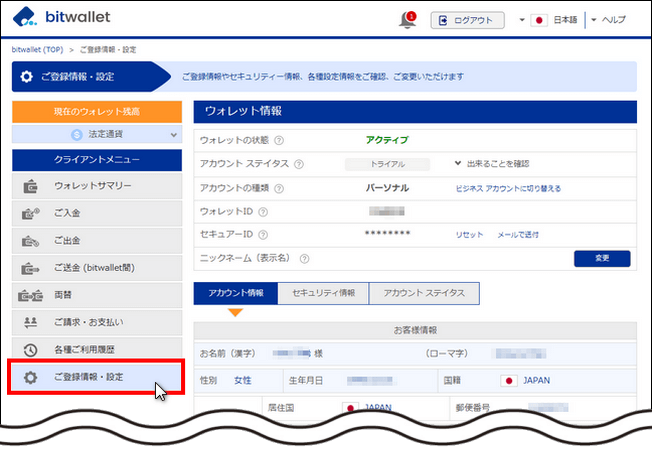Click the 変更 button for nickname
This screenshot has height=451, width=652.
[x=602, y=258]
